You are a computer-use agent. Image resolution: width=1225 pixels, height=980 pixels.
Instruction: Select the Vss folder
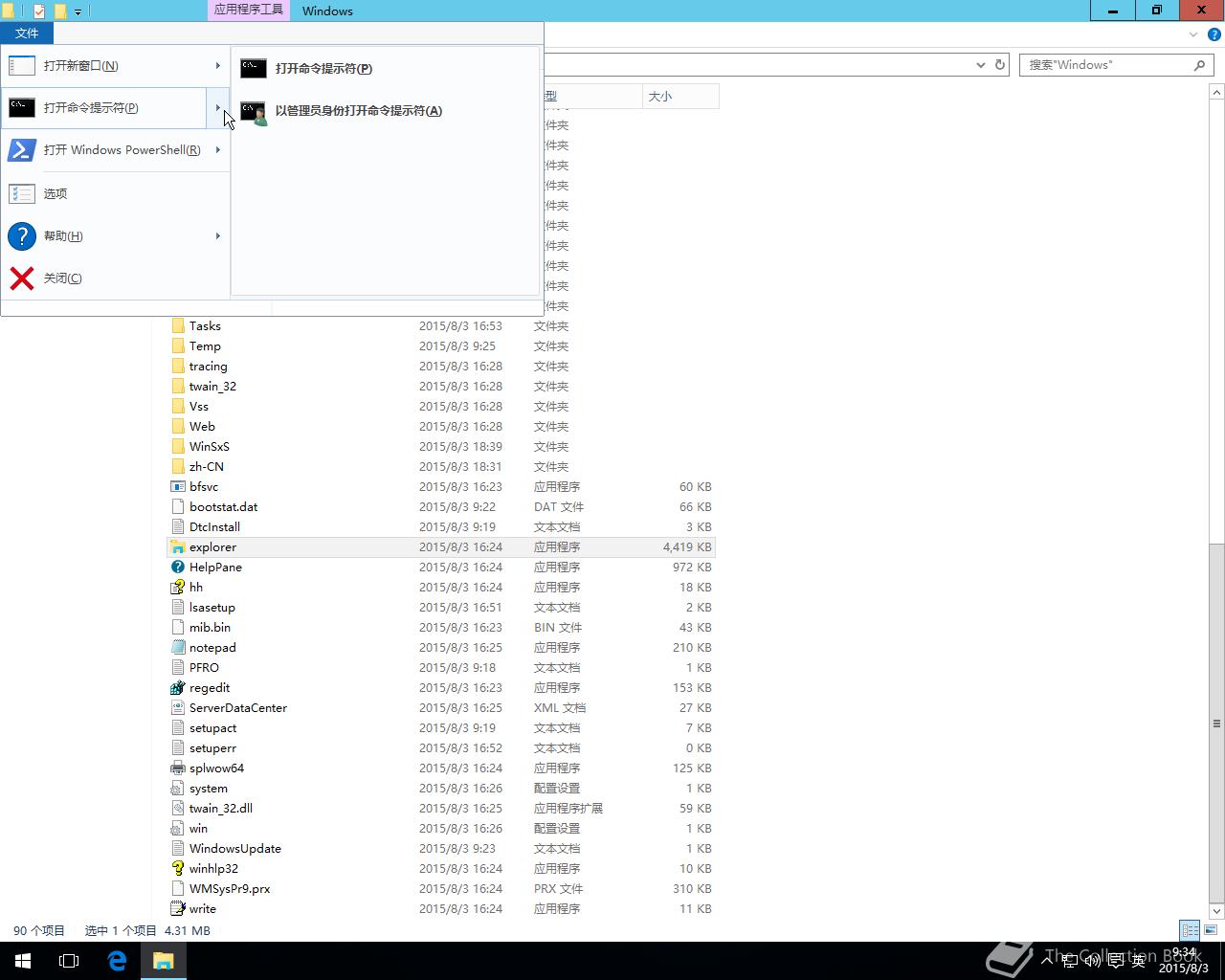pyautogui.click(x=199, y=407)
